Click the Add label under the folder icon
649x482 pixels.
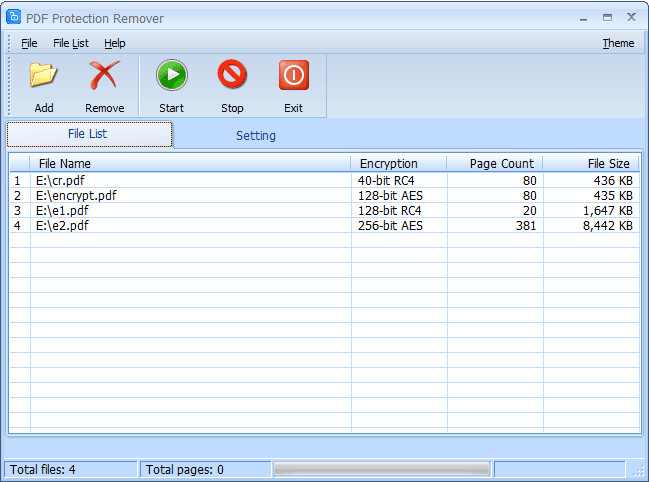tap(44, 108)
